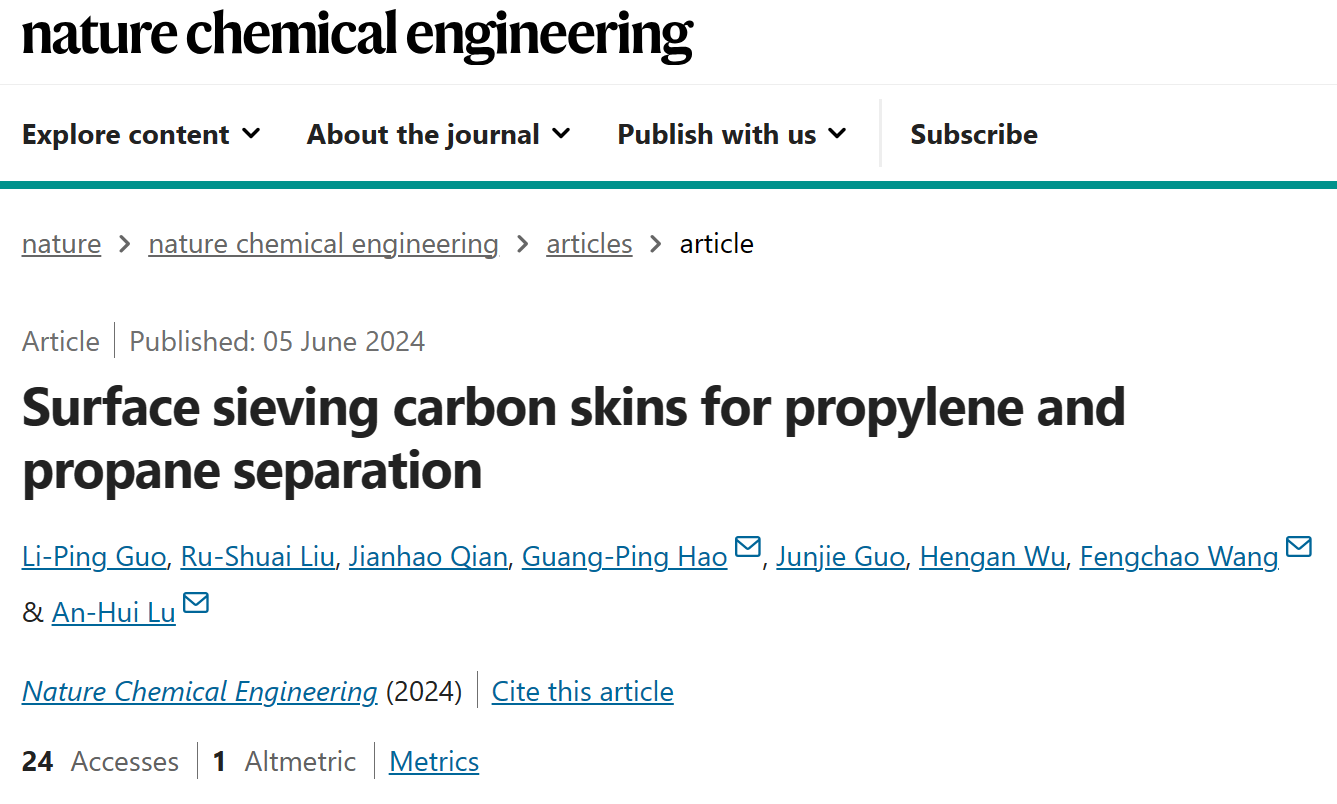Open Junjie Guo author link

pyautogui.click(x=840, y=556)
